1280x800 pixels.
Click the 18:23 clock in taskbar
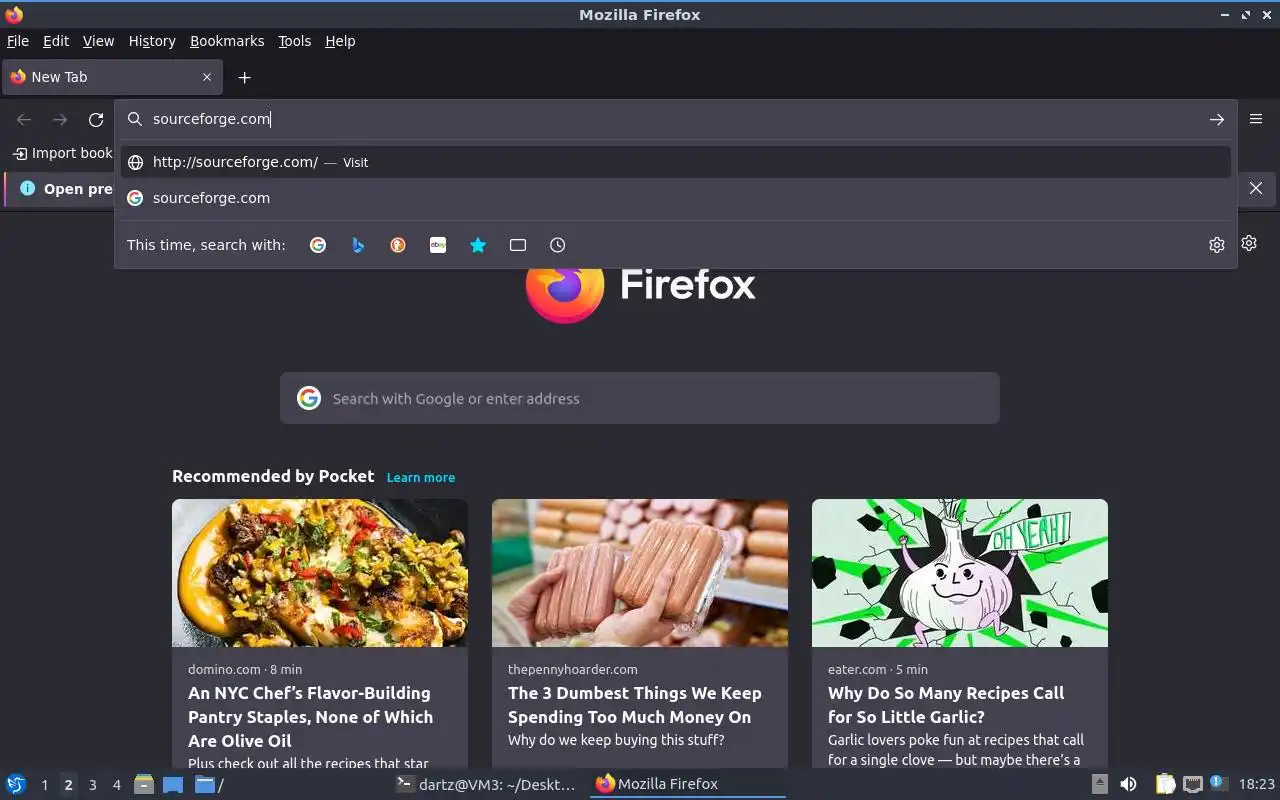1257,784
